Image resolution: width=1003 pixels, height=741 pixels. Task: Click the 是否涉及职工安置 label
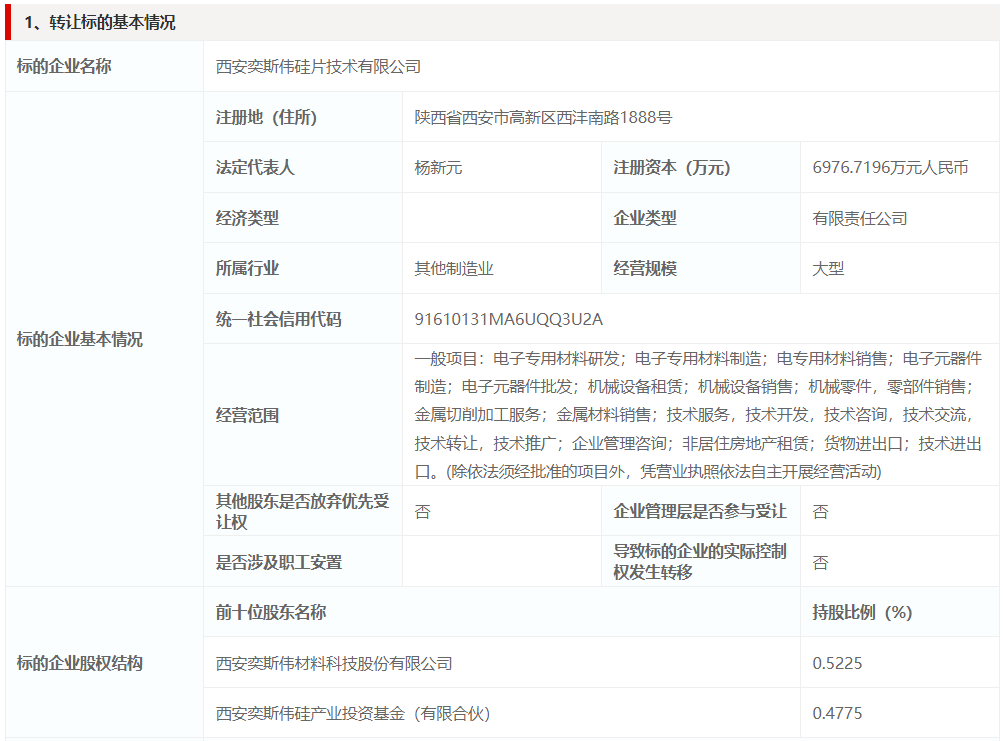pyautogui.click(x=278, y=562)
